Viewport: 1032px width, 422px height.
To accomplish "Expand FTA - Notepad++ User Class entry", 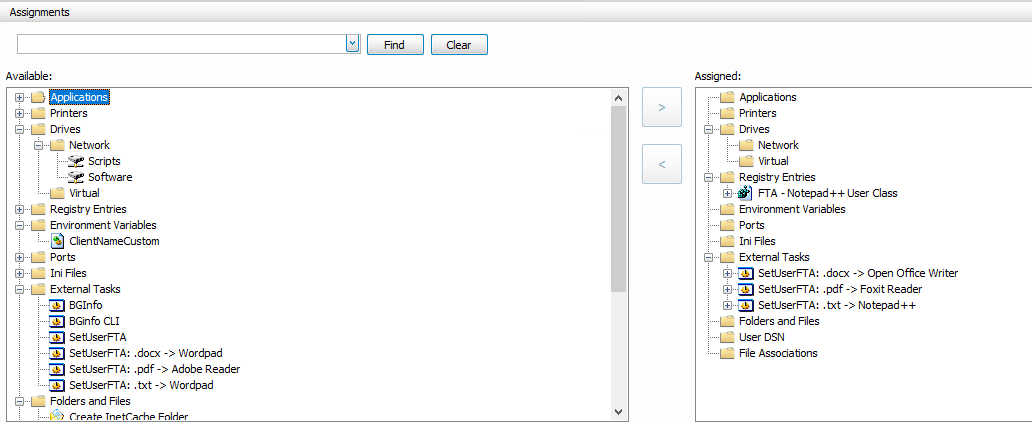I will click(x=727, y=194).
